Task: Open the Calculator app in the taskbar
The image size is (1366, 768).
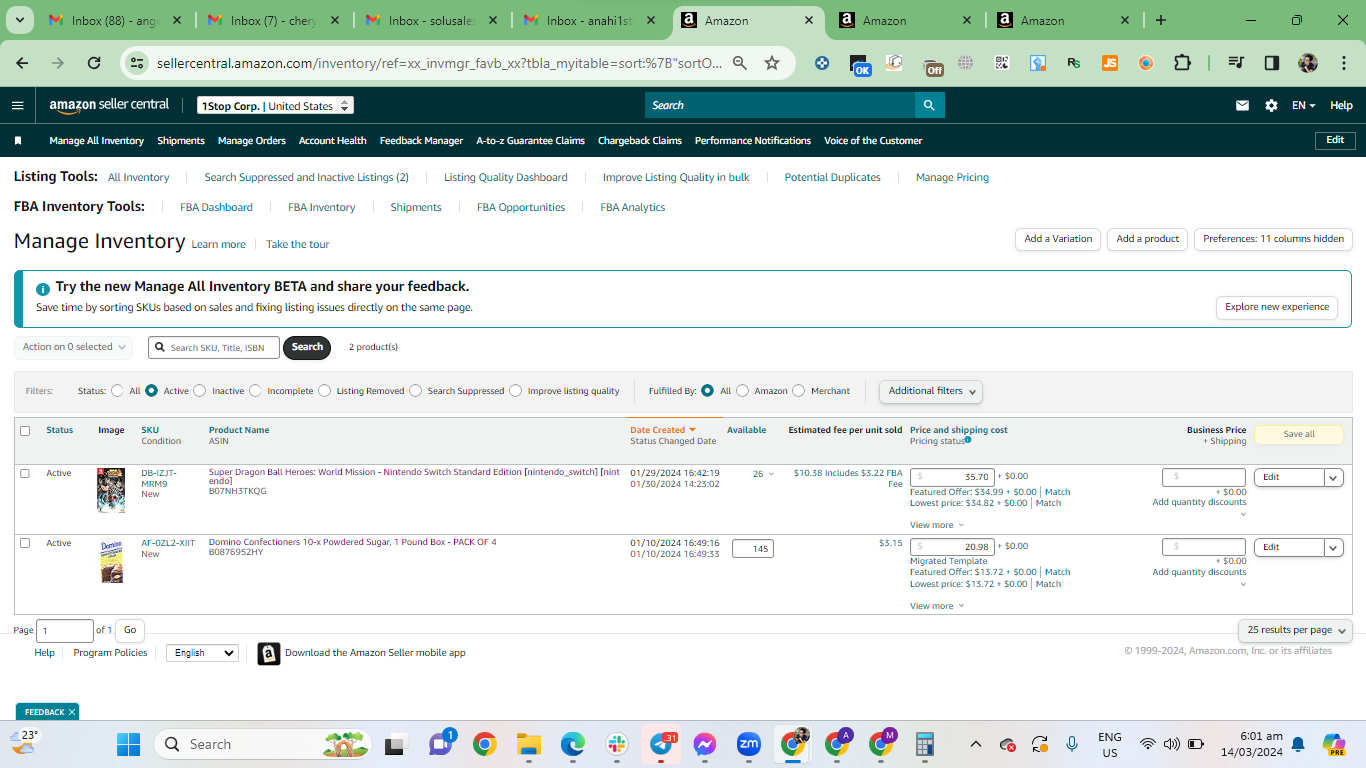Action: (x=925, y=744)
